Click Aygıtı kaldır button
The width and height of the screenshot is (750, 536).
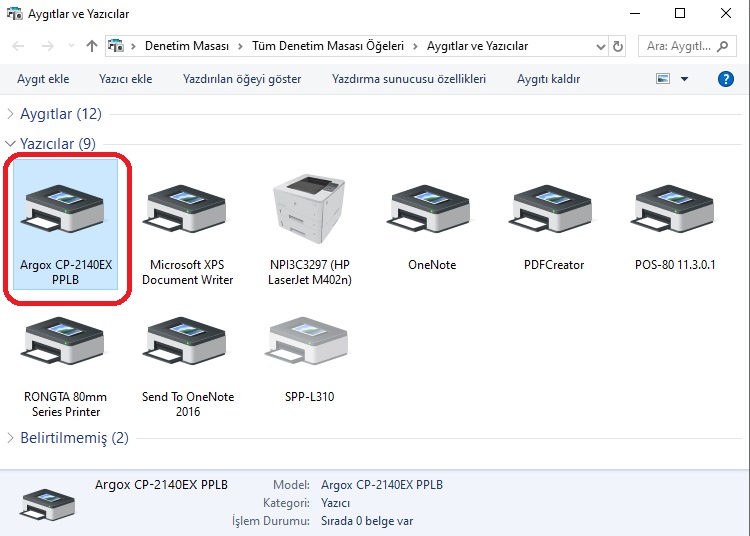tap(548, 79)
